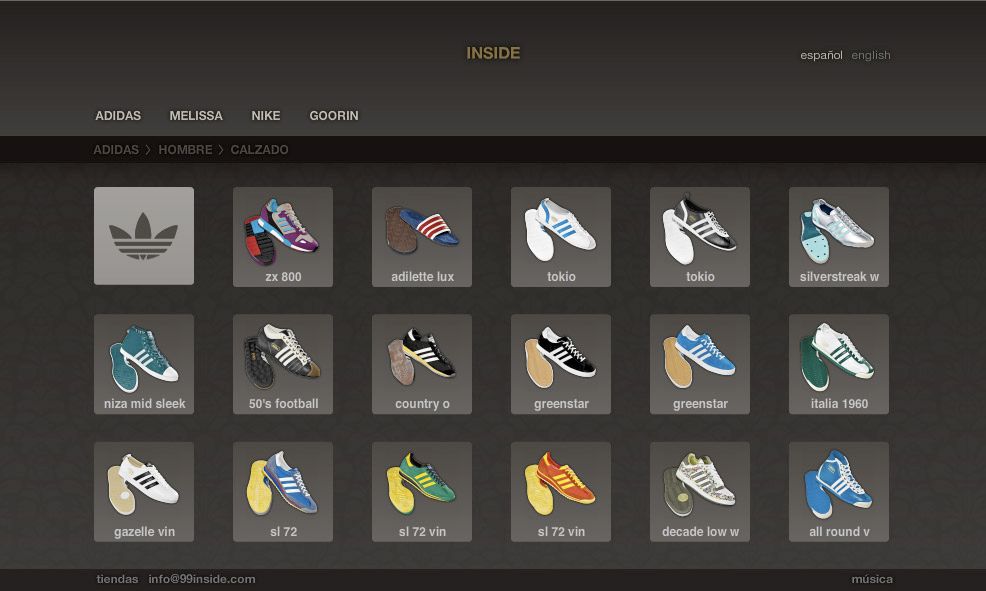Click the info@99inside.com email link
The image size is (986, 591).
tap(202, 579)
